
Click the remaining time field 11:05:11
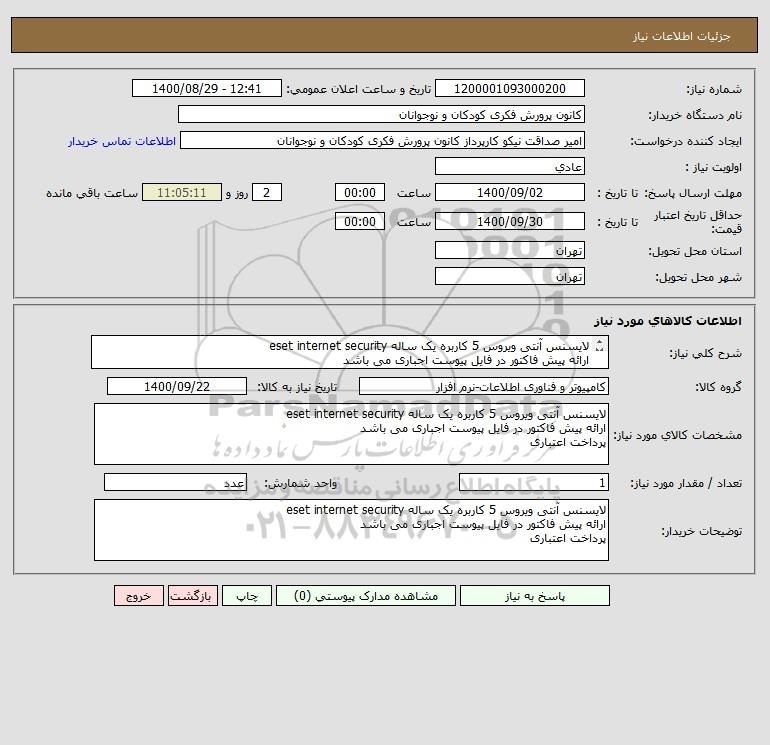[x=182, y=193]
